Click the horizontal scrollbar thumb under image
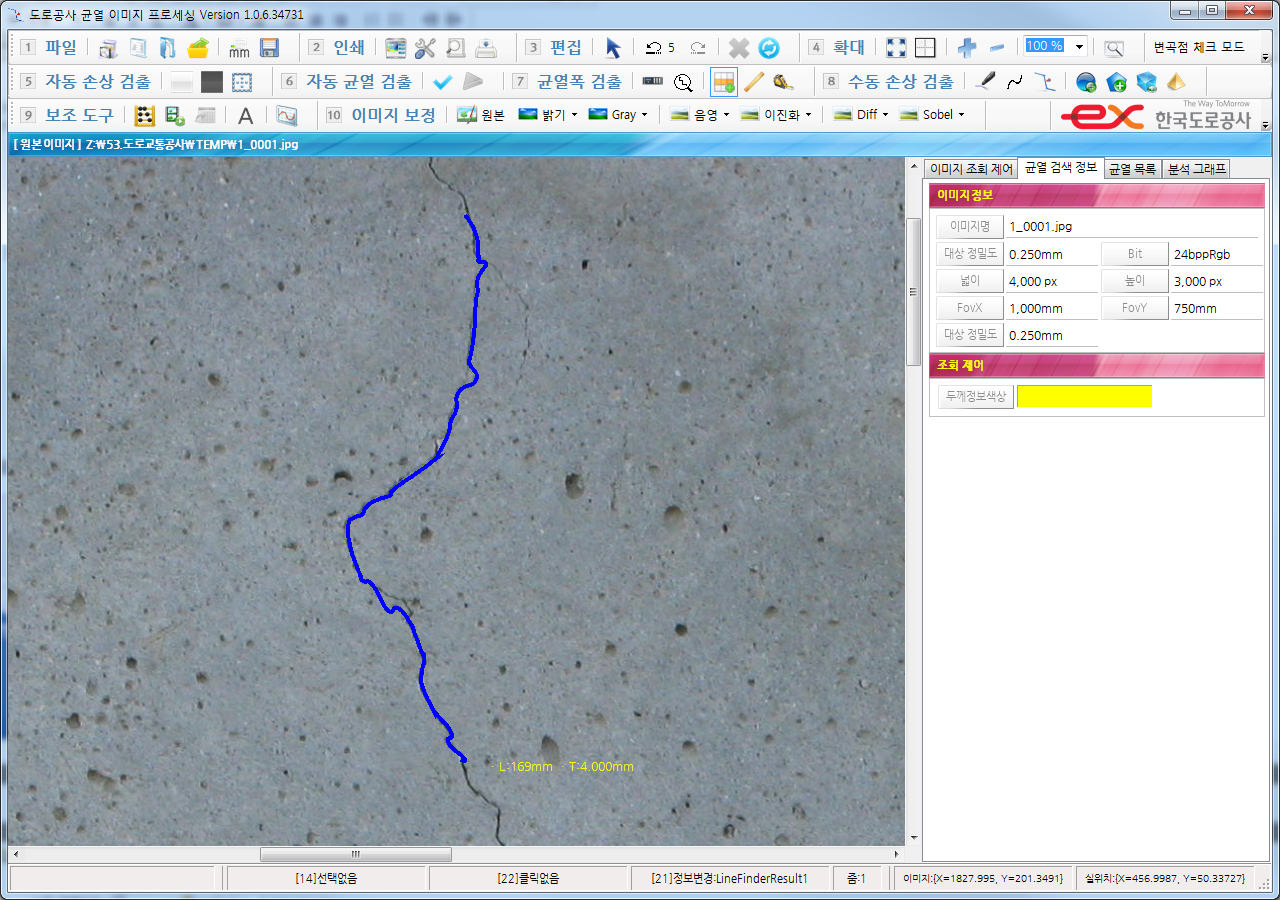The height and width of the screenshot is (900, 1280). 356,854
